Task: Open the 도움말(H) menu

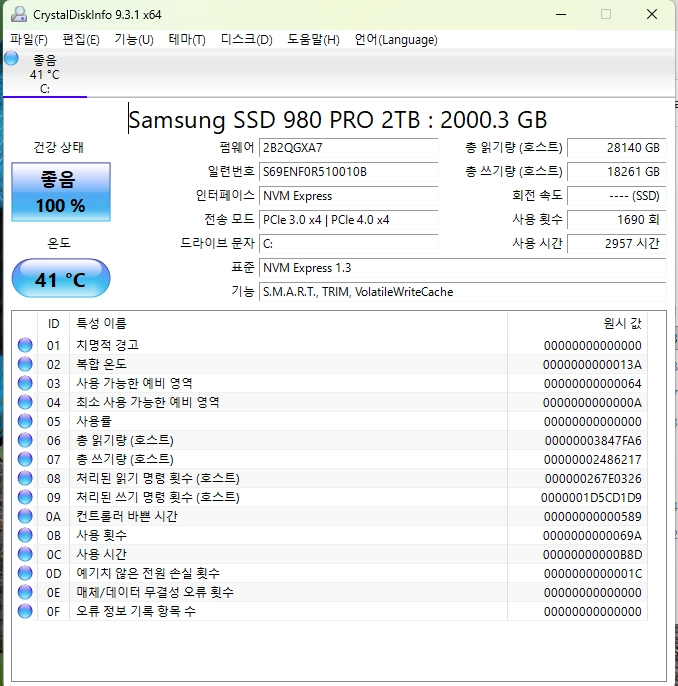Action: coord(313,40)
